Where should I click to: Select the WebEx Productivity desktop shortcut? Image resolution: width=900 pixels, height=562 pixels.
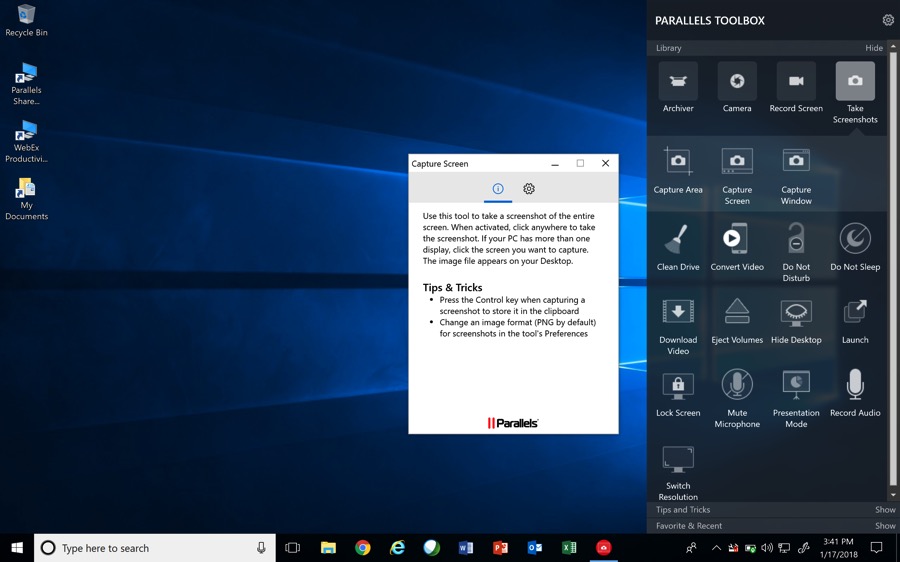[x=26, y=141]
